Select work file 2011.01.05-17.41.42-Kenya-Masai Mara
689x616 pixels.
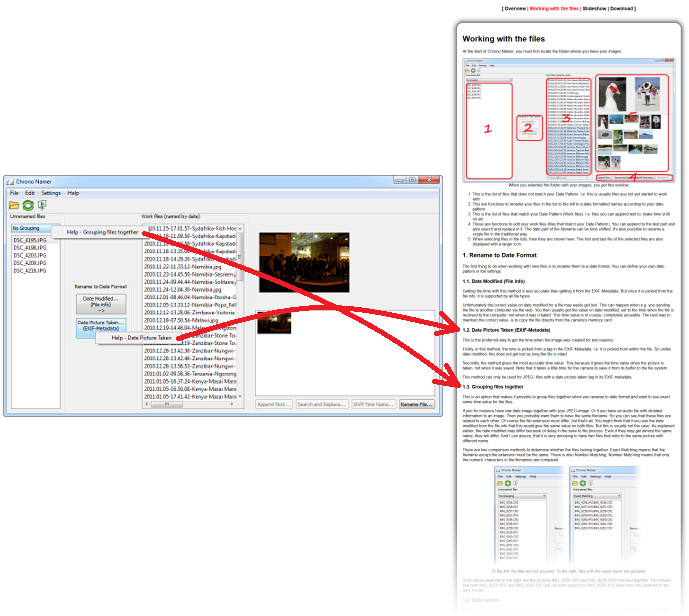pyautogui.click(x=190, y=397)
